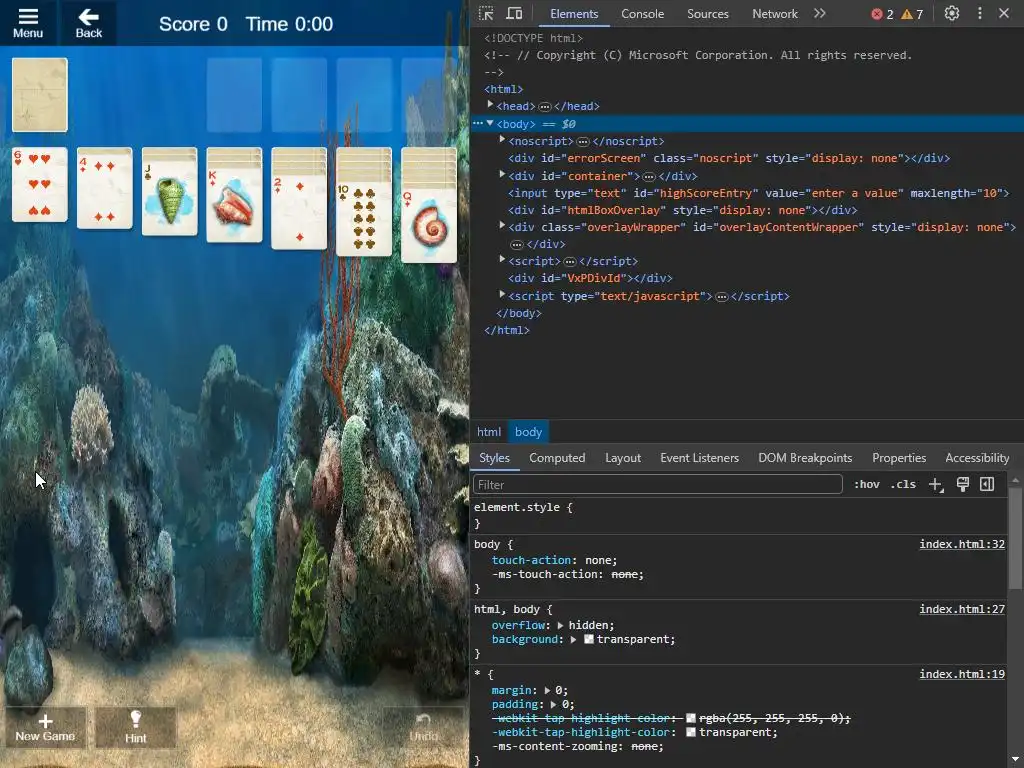Go back using the Back arrow
1024x768 pixels.
pyautogui.click(x=88, y=23)
